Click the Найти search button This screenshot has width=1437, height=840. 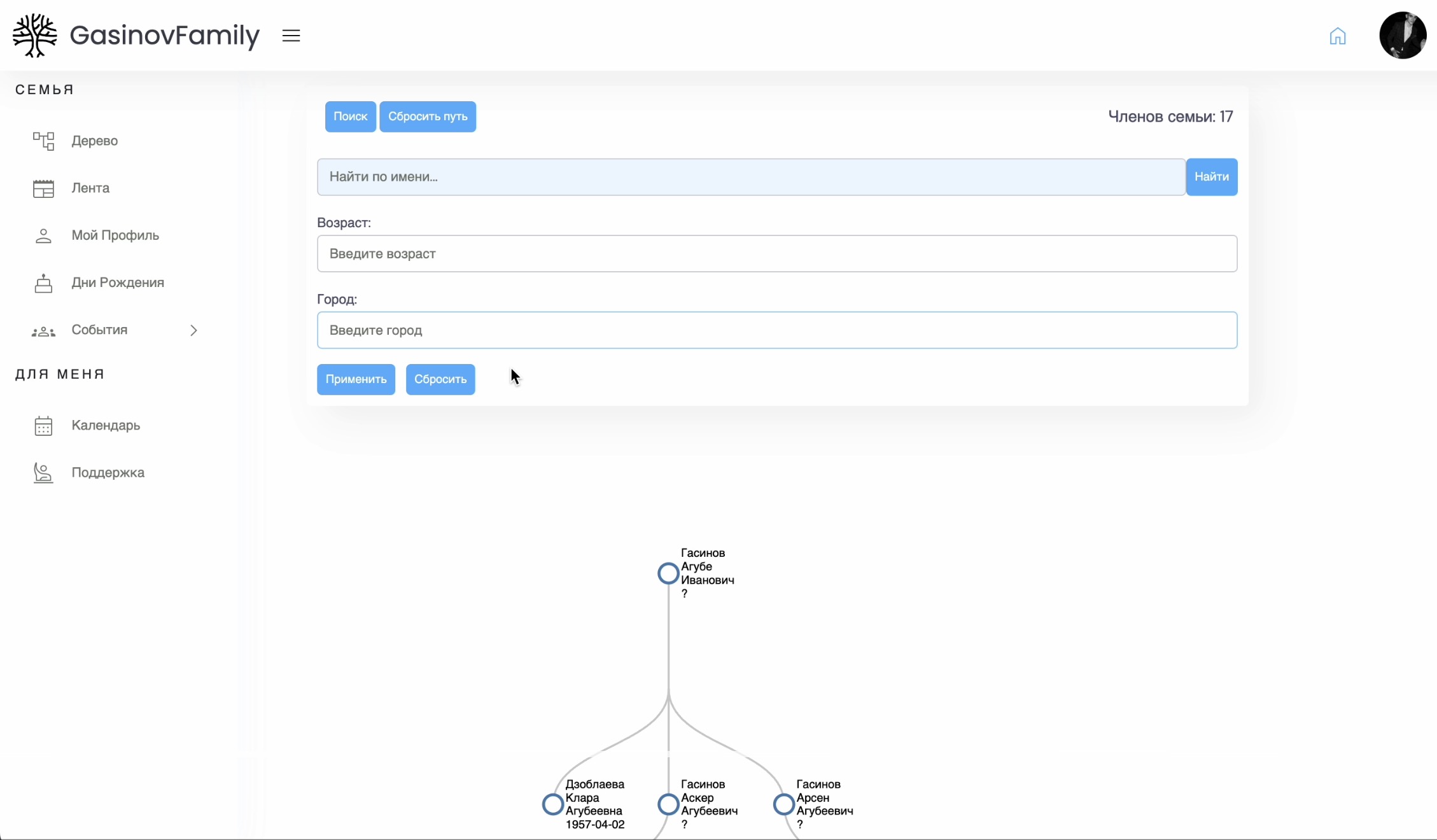[x=1211, y=177]
